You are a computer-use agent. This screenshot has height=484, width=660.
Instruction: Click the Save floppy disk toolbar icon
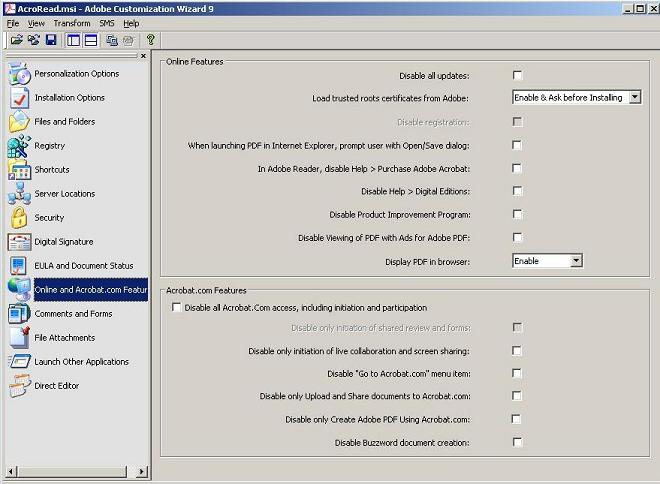(x=50, y=40)
